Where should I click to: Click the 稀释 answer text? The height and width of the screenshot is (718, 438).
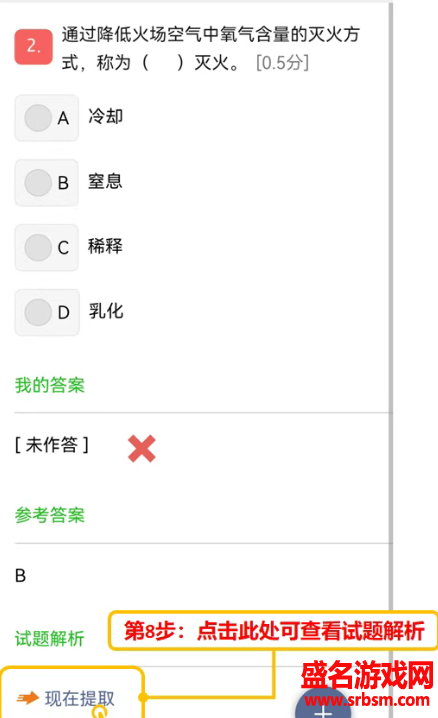[x=105, y=246]
